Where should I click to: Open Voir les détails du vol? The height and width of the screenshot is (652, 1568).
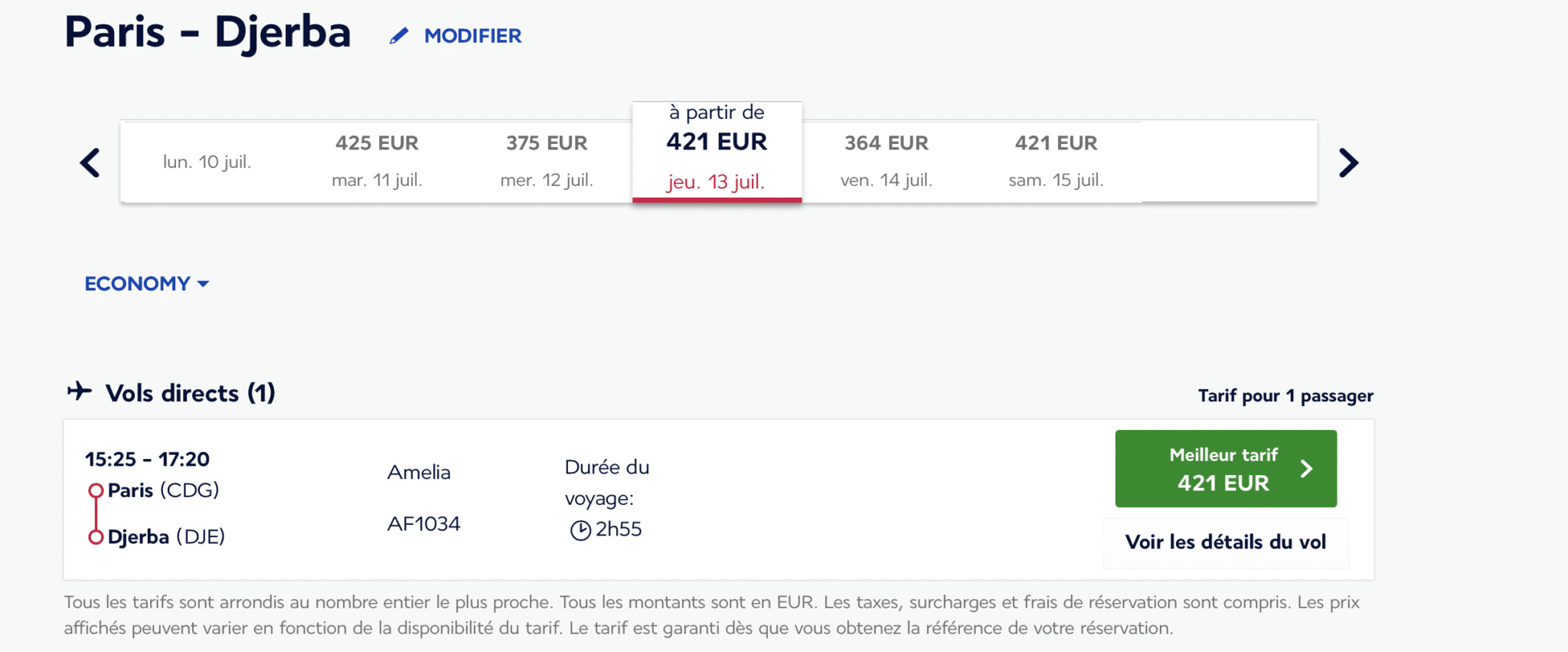coord(1226,542)
